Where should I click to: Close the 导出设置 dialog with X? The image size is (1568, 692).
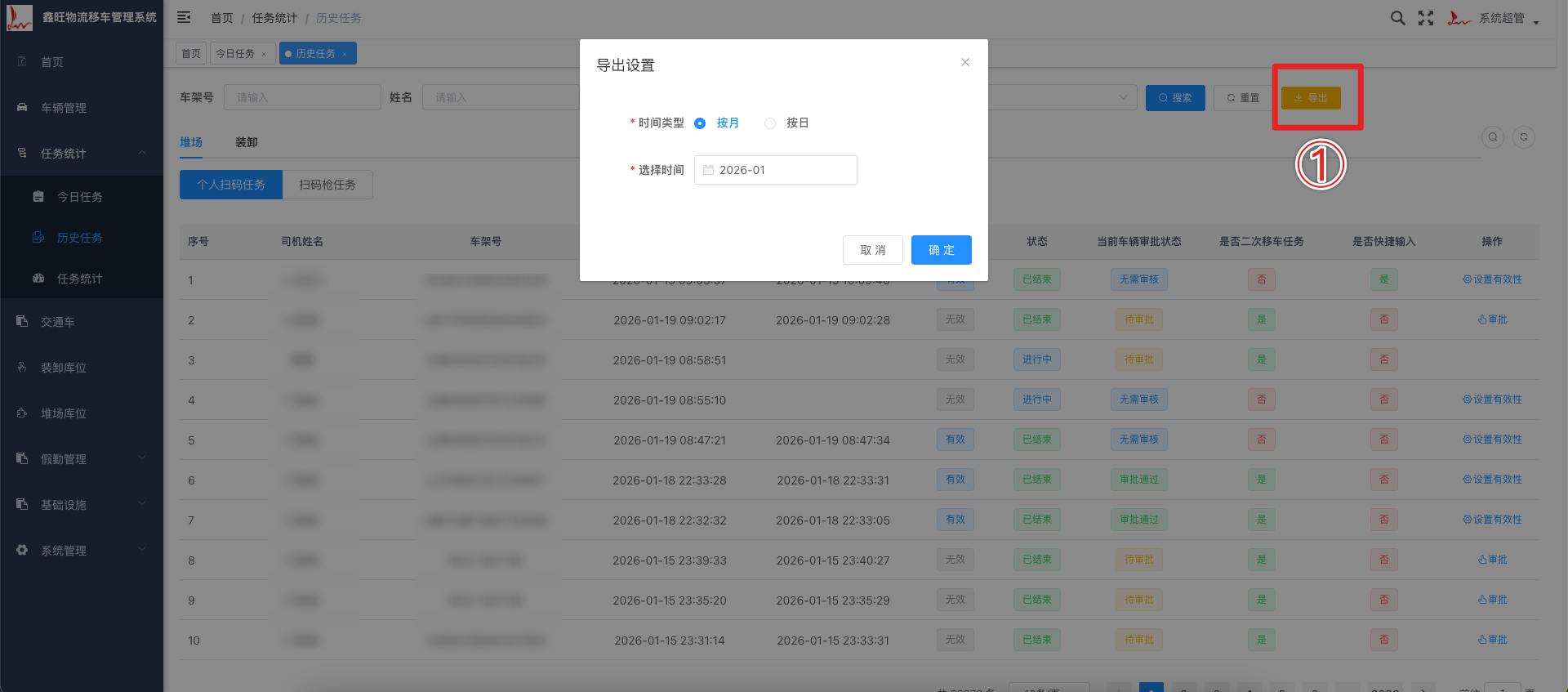[965, 62]
